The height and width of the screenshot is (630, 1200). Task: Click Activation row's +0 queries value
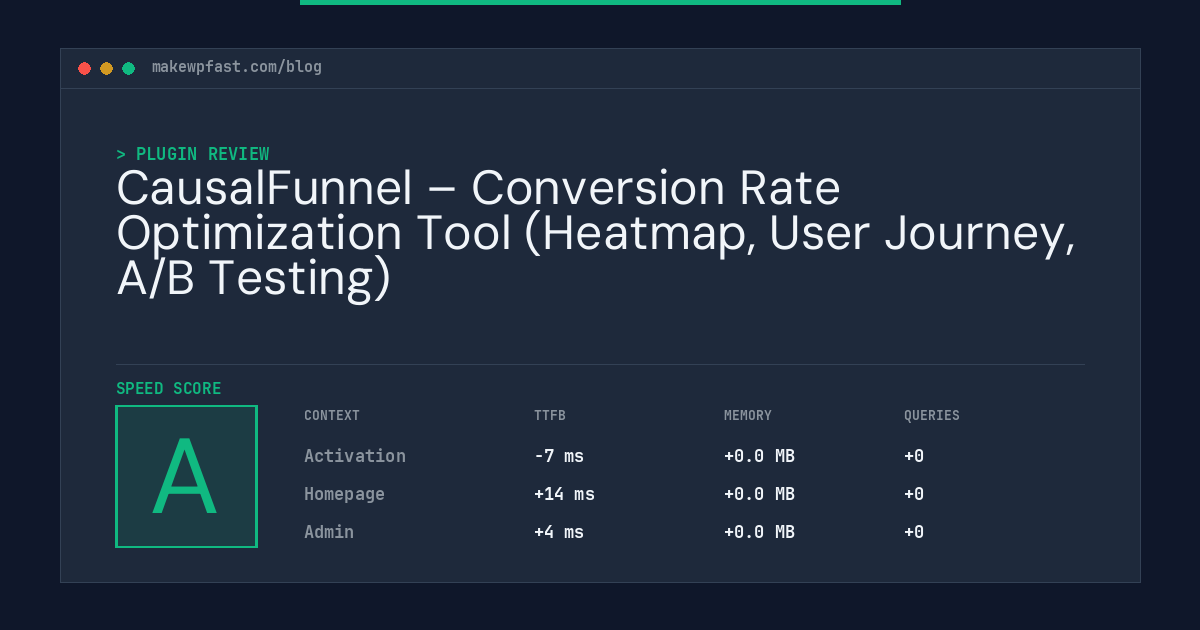point(914,456)
